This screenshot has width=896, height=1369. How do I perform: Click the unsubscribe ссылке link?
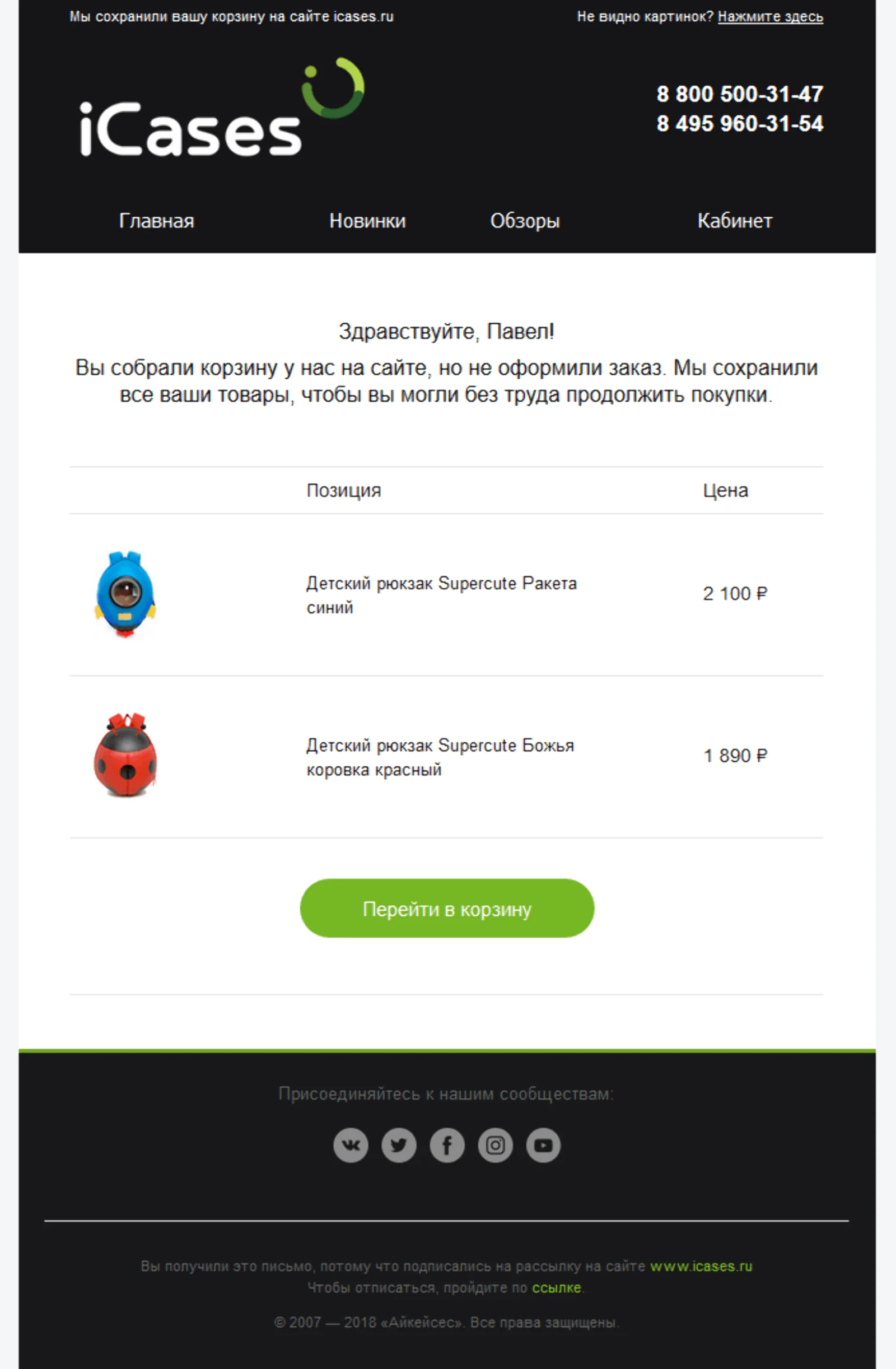point(556,1287)
